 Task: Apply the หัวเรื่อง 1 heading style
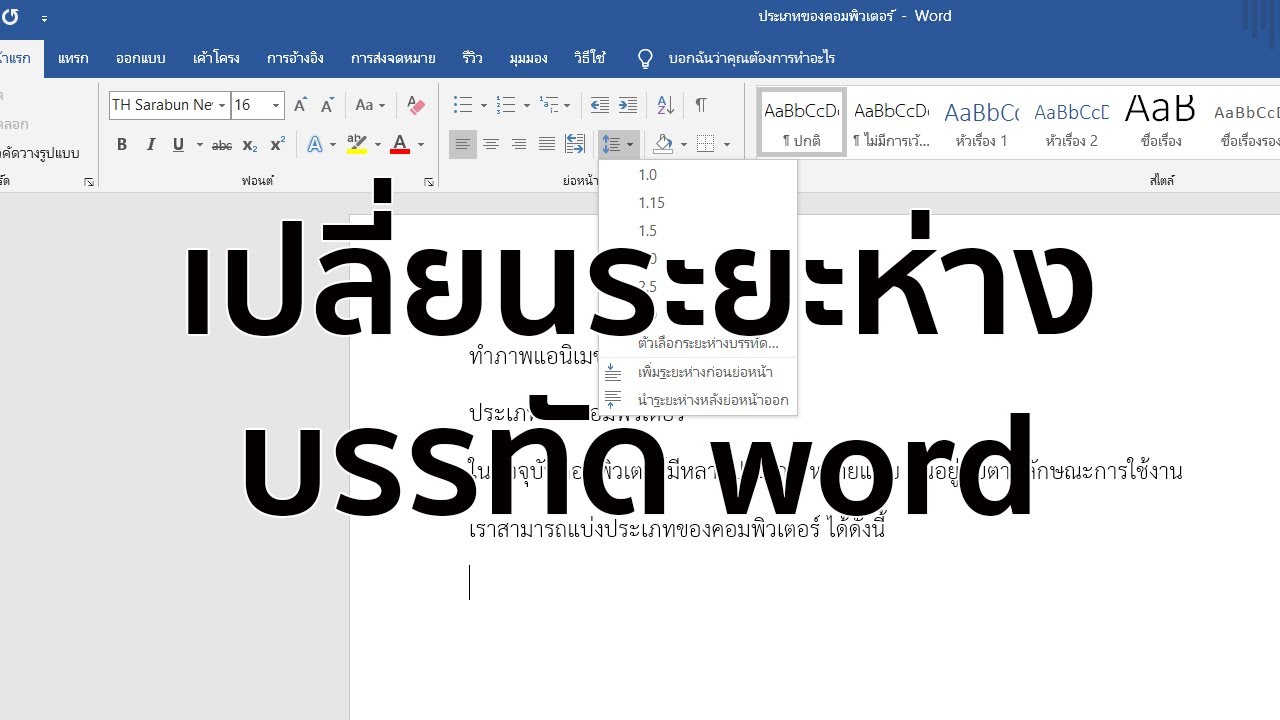click(981, 122)
